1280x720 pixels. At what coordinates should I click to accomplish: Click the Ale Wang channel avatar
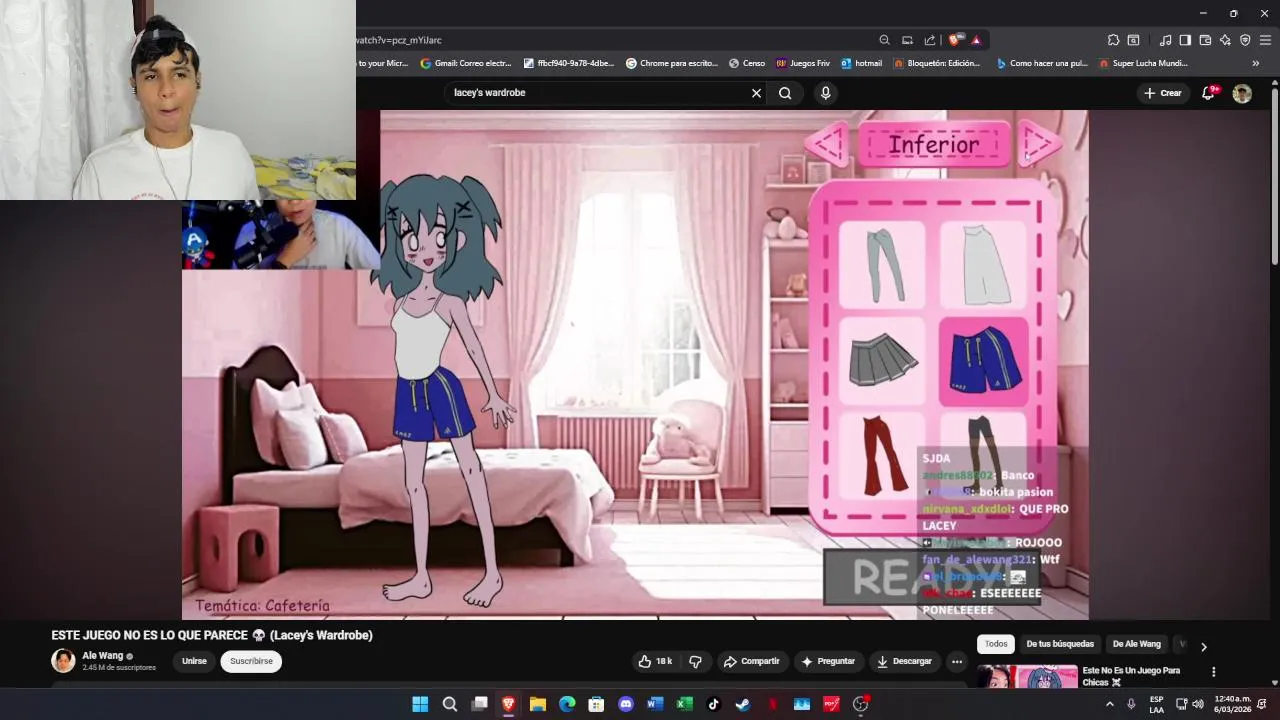point(63,661)
